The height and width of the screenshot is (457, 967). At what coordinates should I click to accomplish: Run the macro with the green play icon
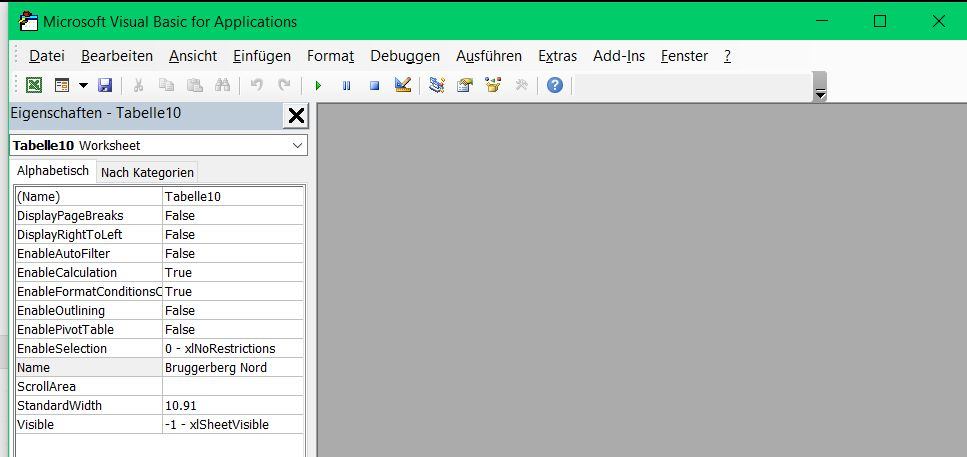point(318,86)
